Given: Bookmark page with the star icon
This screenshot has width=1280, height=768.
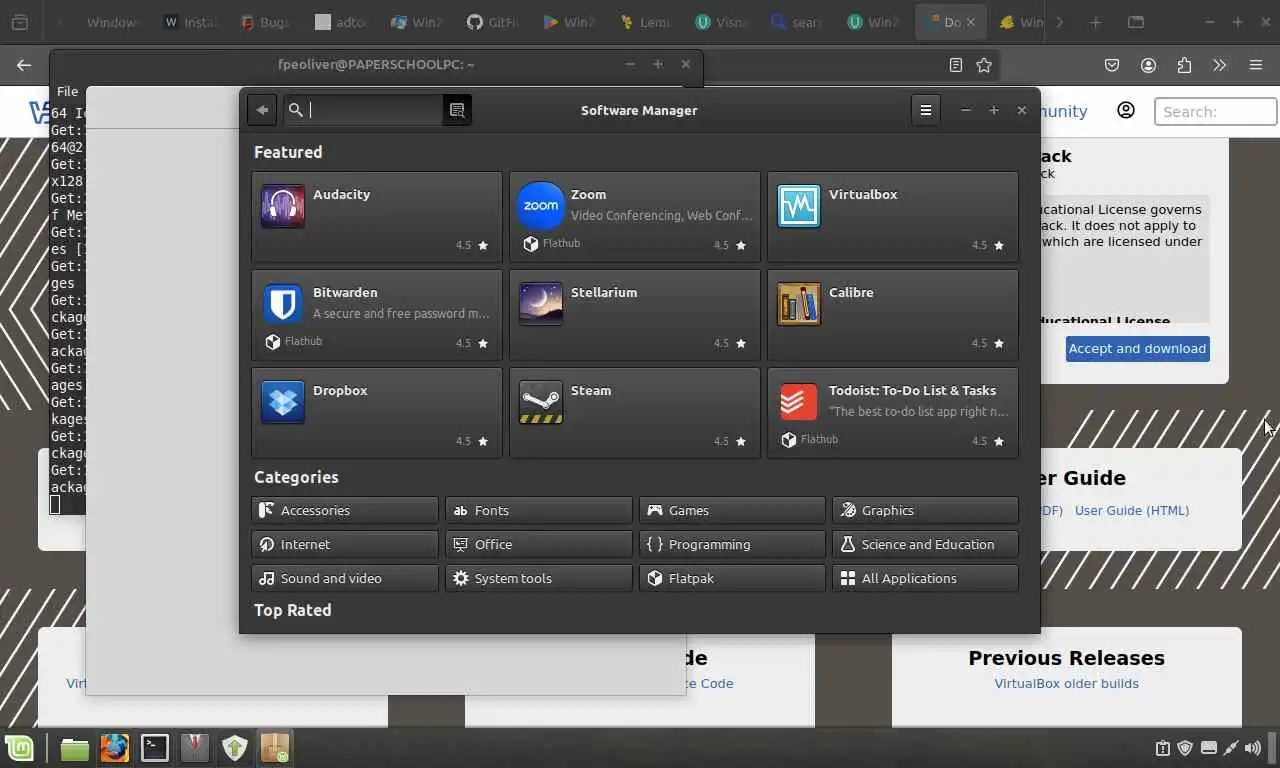Looking at the screenshot, I should point(984,65).
